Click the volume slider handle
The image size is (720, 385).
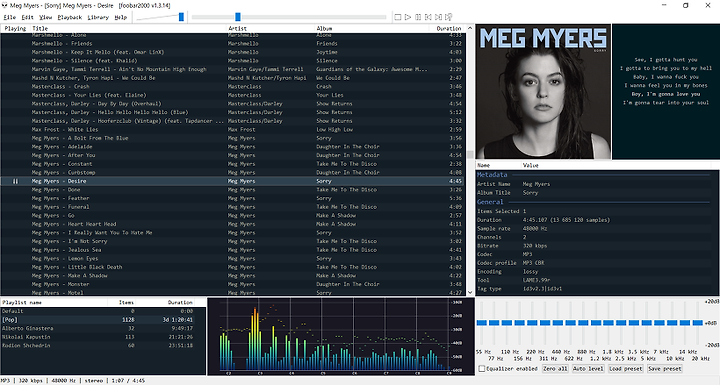coord(181,17)
